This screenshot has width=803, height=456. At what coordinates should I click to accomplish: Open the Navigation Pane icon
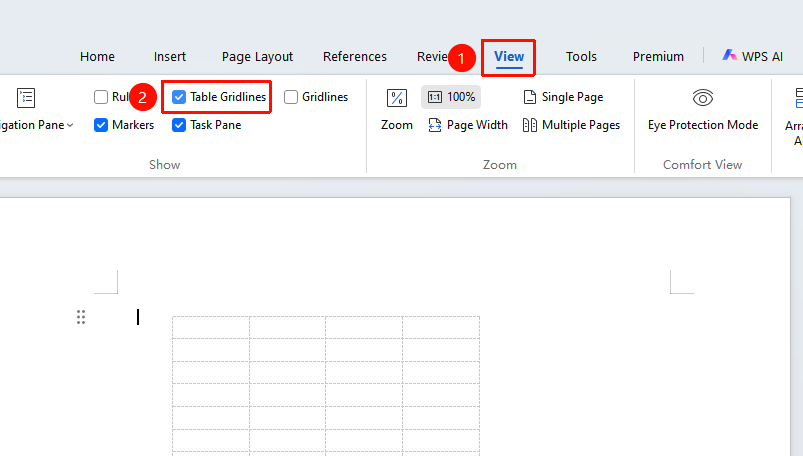(x=26, y=98)
